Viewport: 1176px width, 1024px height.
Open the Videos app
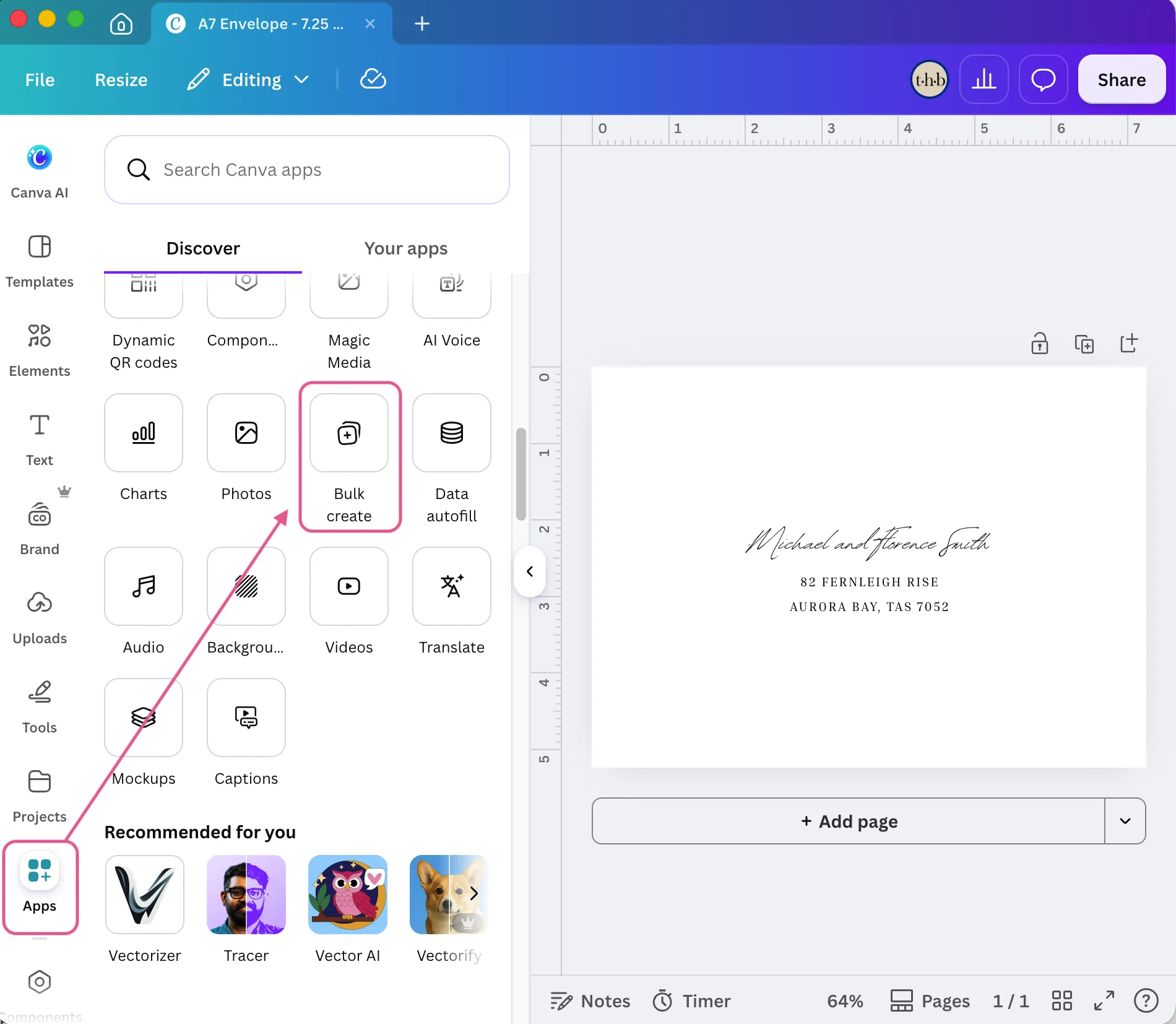tap(349, 602)
